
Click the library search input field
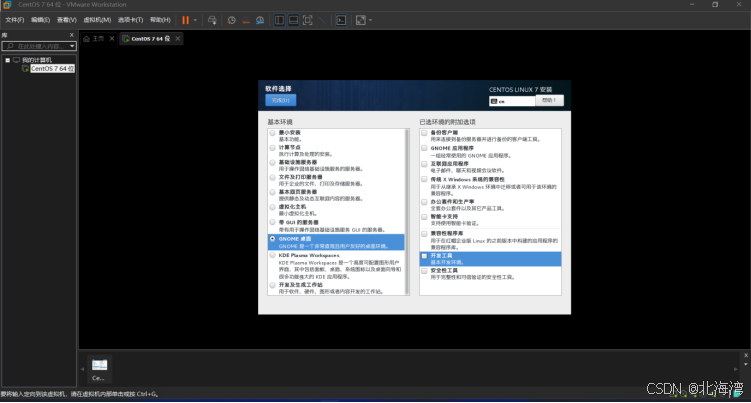[35, 46]
